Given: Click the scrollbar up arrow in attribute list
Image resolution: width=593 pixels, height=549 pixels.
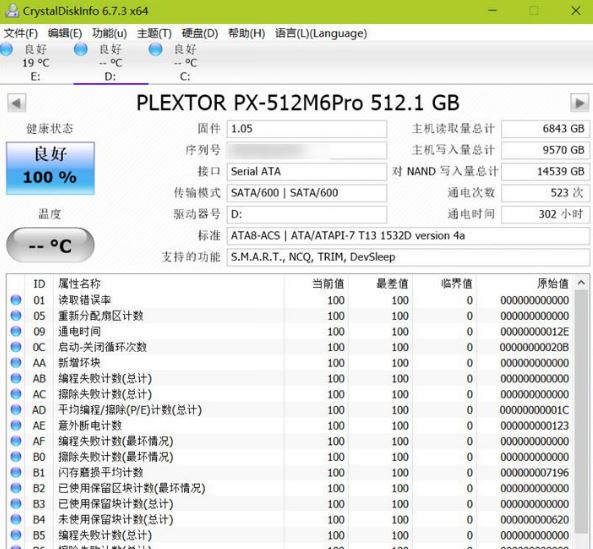Looking at the screenshot, I should (x=582, y=283).
